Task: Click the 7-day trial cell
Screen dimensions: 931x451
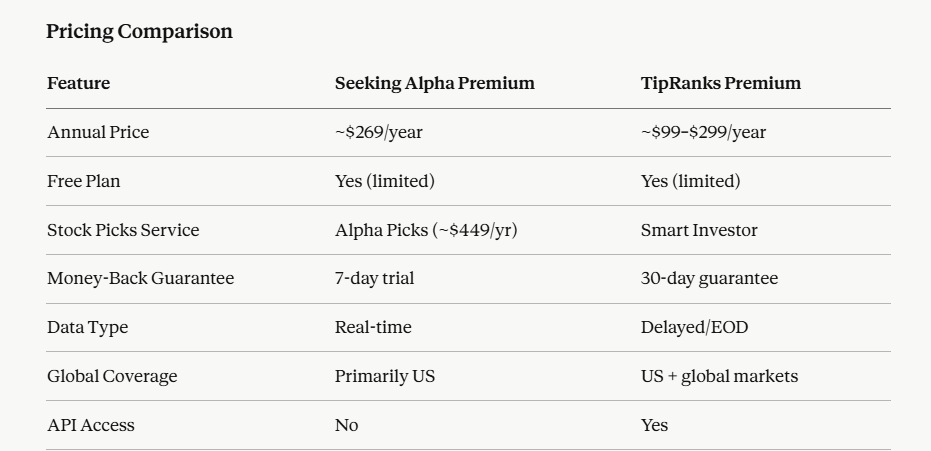Action: 374,278
